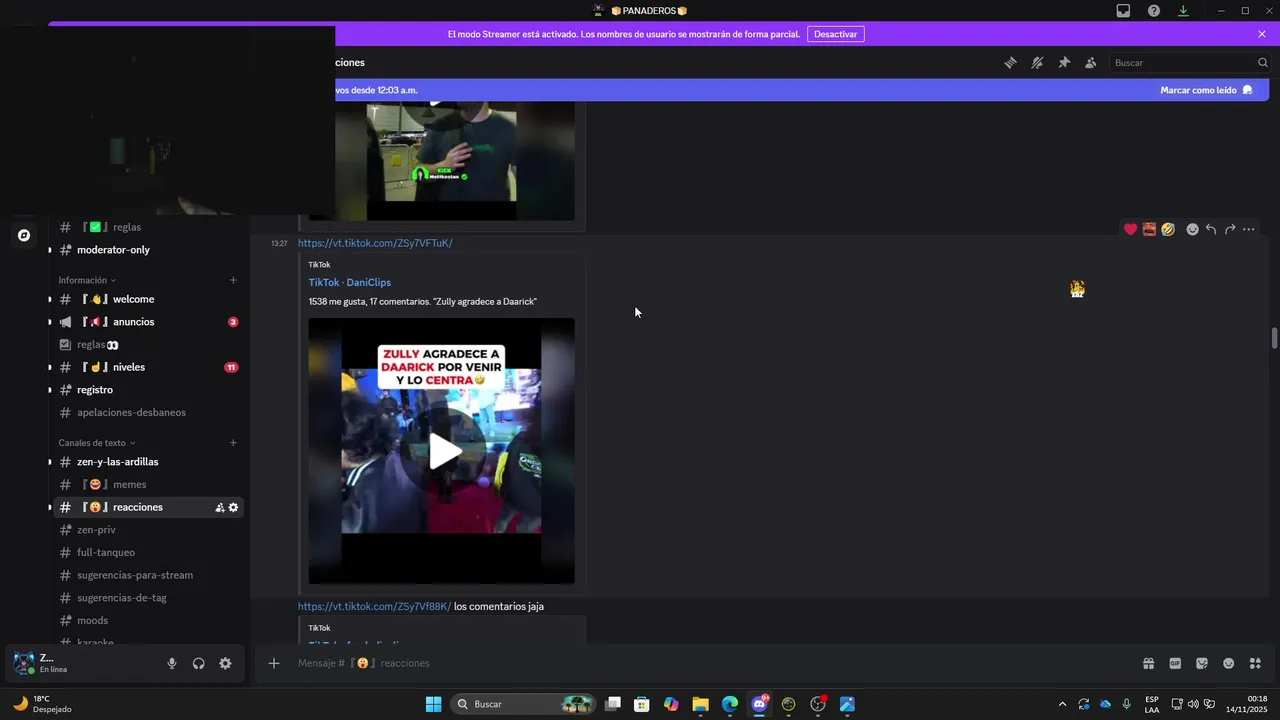Open the Discord help question mark
1280x720 pixels.
(1154, 11)
